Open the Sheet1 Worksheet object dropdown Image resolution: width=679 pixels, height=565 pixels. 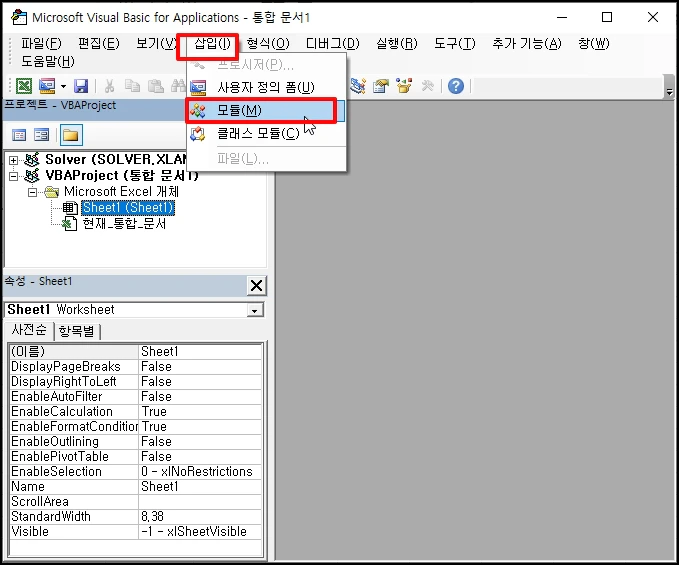coord(255,310)
